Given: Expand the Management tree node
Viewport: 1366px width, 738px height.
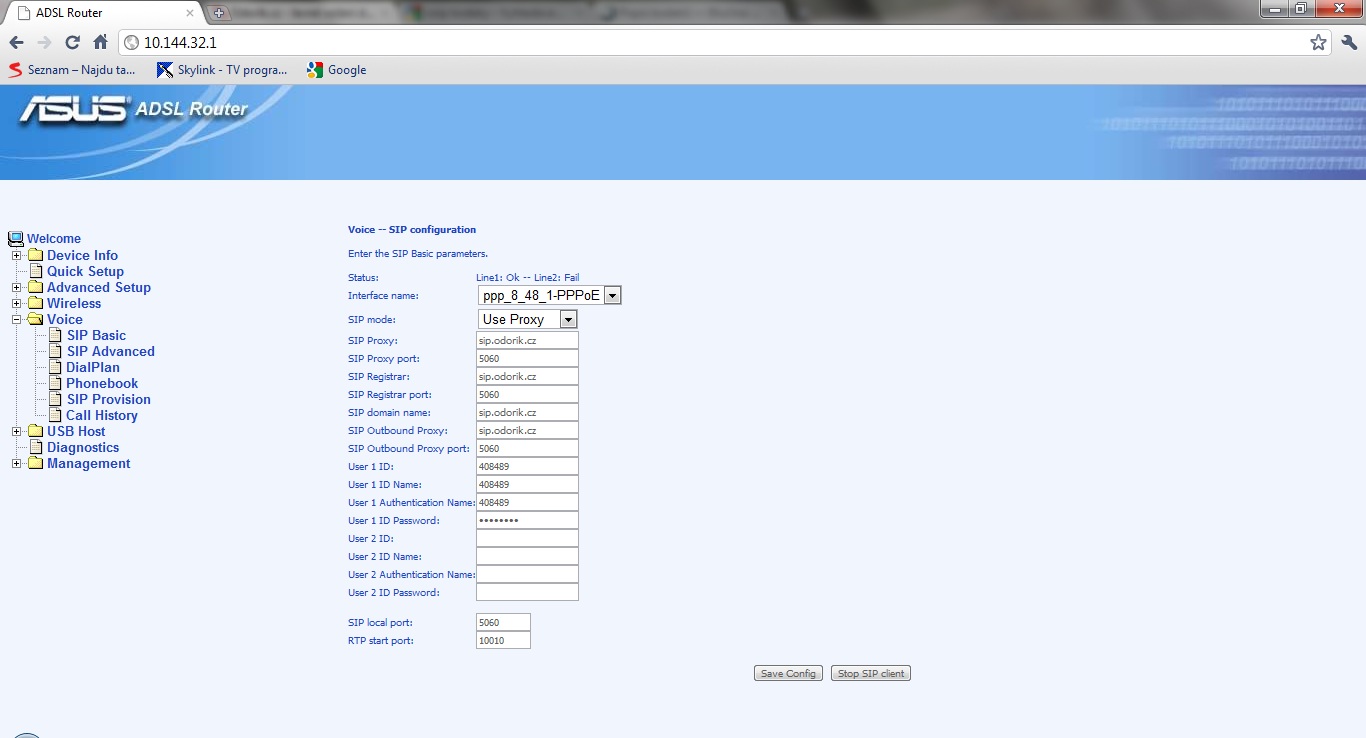Looking at the screenshot, I should point(17,464).
